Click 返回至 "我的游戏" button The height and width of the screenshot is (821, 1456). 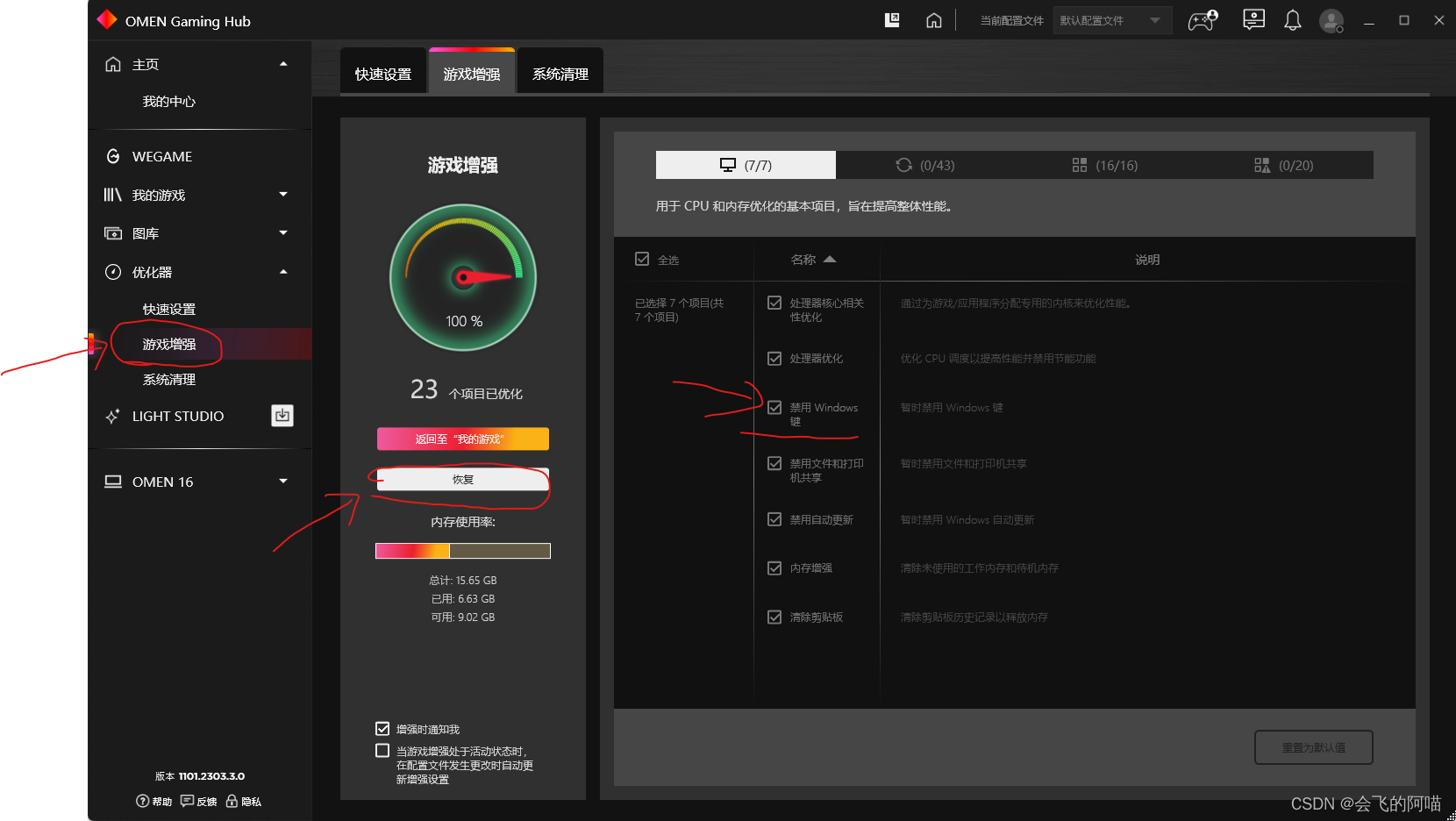pyautogui.click(x=463, y=439)
